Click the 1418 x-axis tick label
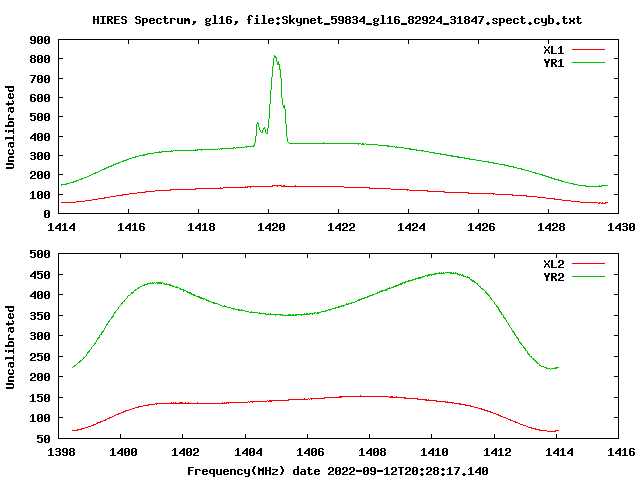 201,227
